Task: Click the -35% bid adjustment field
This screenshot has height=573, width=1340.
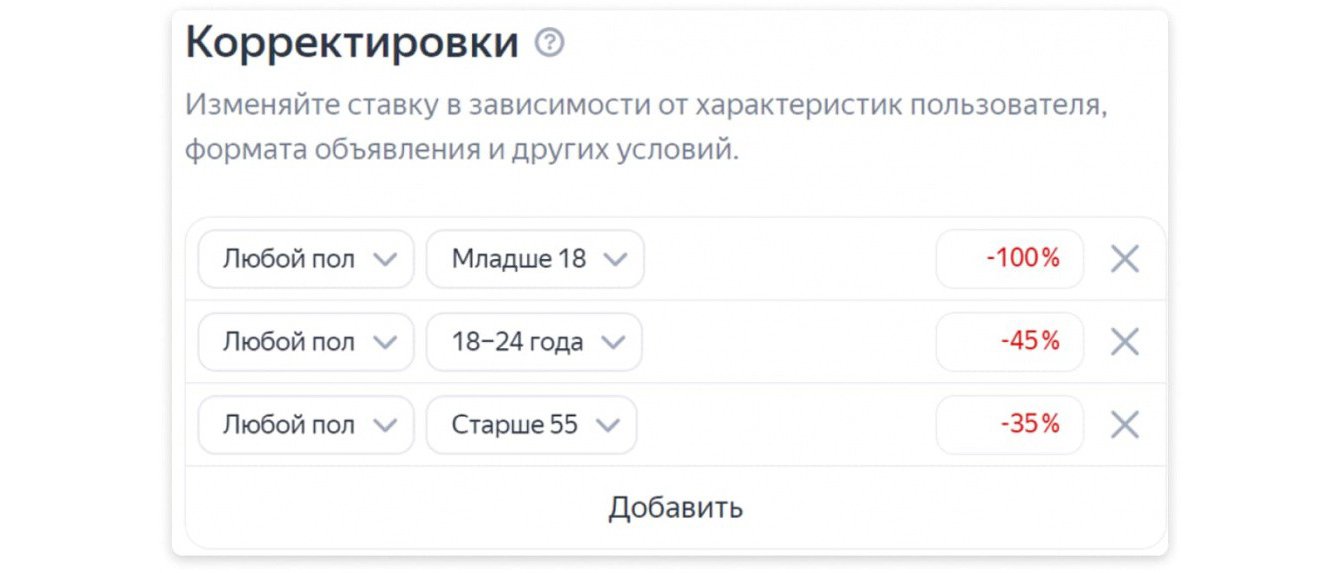Action: (x=1009, y=425)
